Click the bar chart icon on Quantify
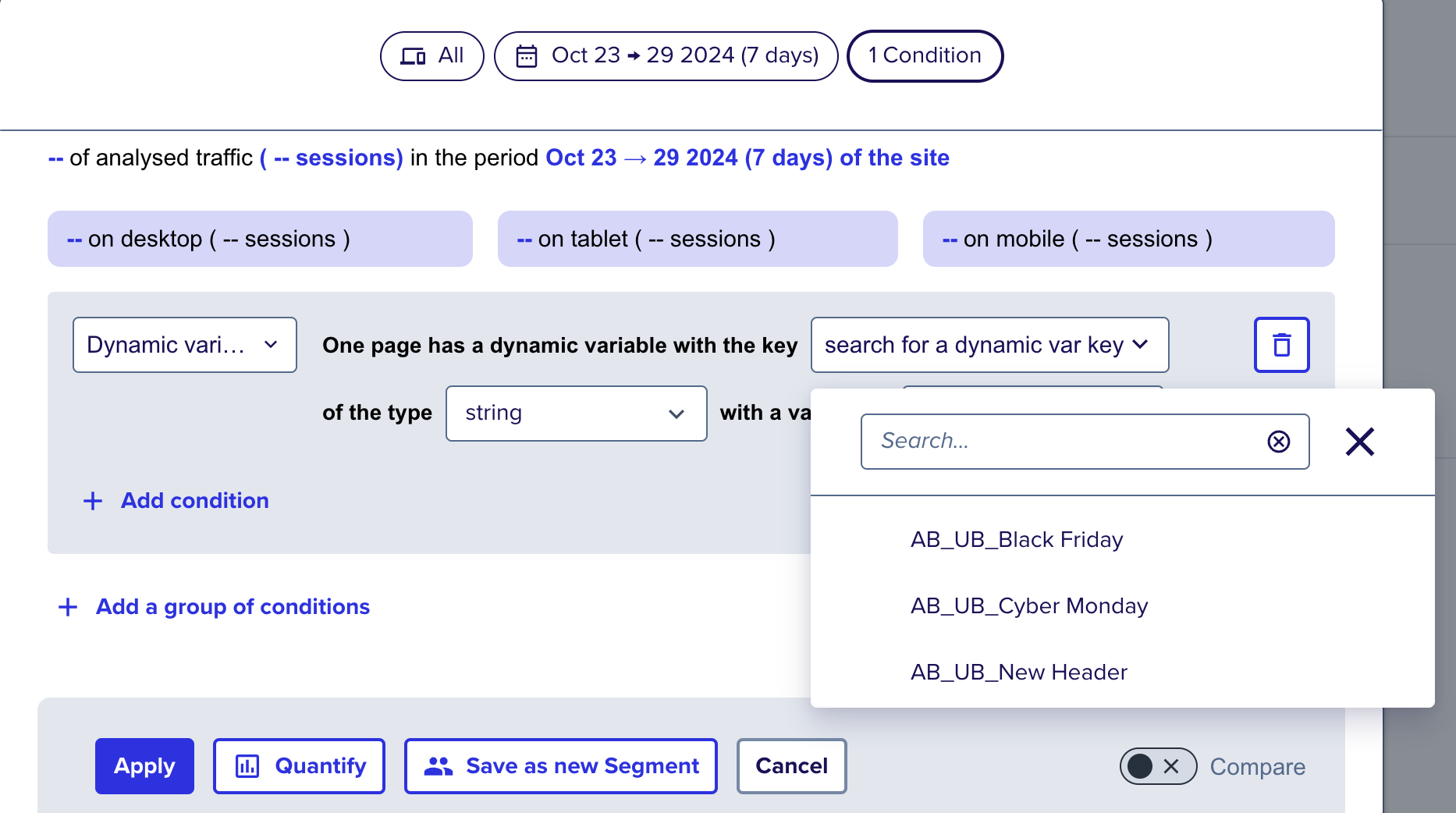1456x813 pixels. [248, 766]
